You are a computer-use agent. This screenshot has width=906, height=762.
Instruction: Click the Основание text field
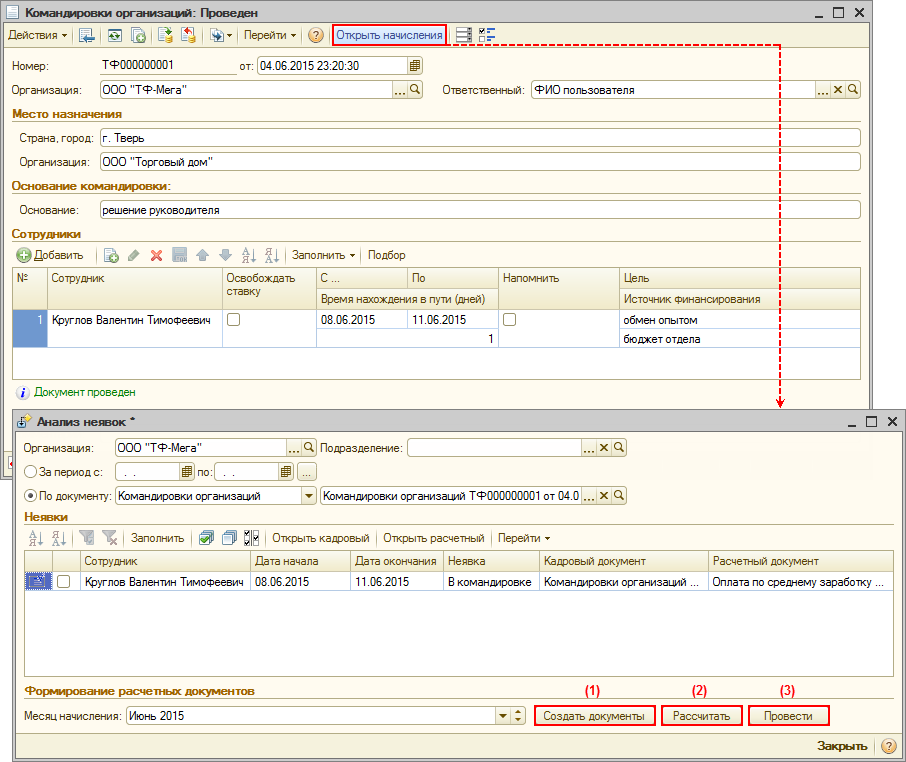click(x=479, y=210)
